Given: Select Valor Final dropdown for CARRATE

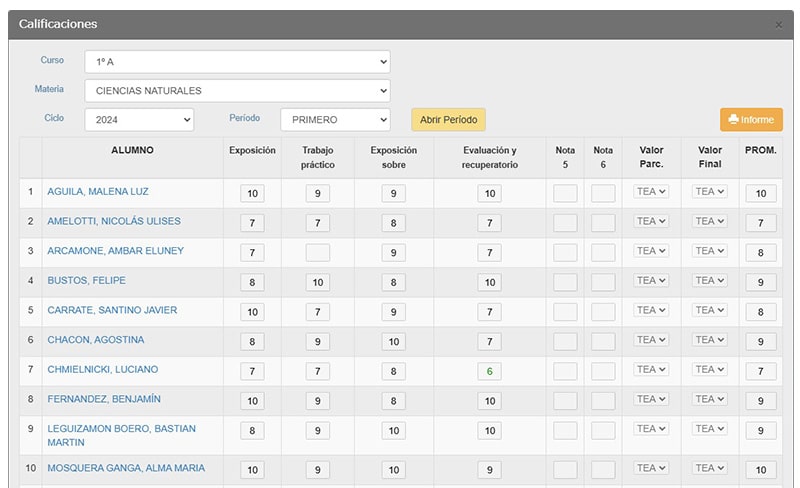Looking at the screenshot, I should [710, 310].
